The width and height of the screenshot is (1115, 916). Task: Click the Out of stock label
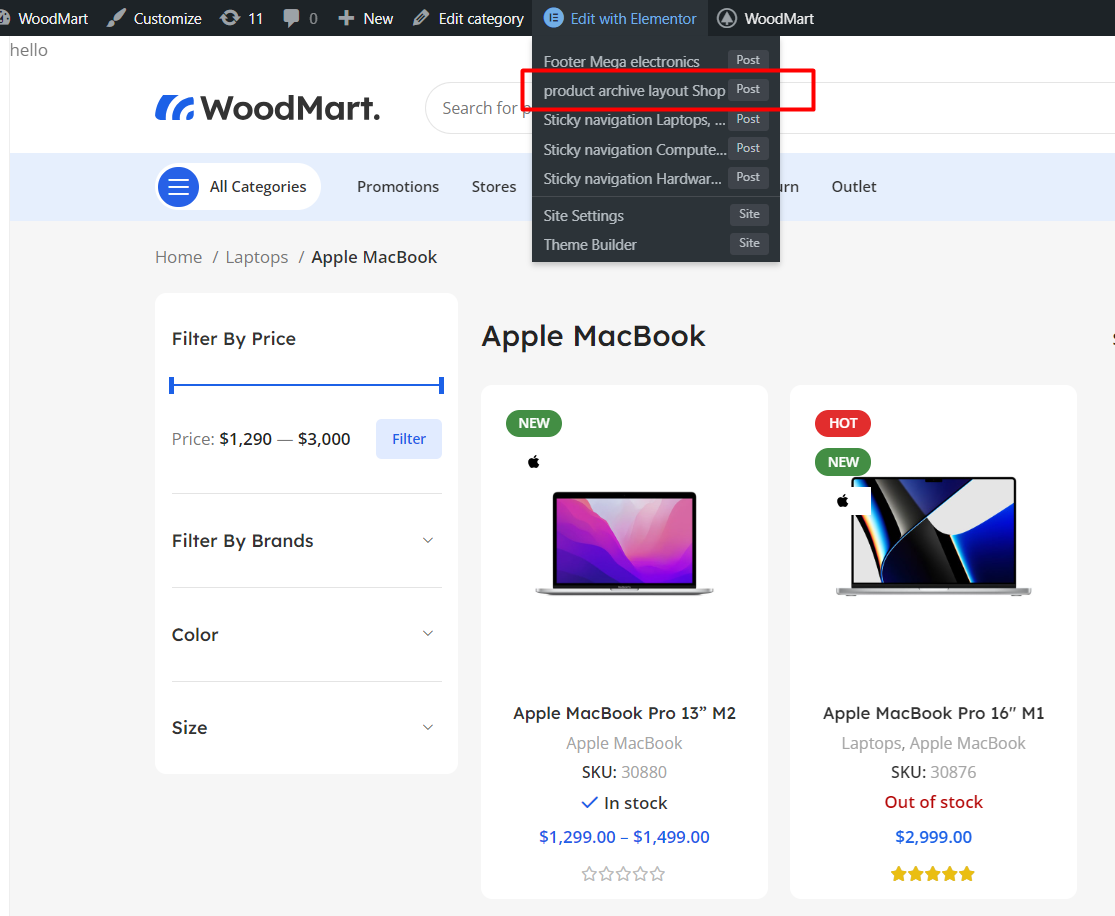pyautogui.click(x=934, y=802)
